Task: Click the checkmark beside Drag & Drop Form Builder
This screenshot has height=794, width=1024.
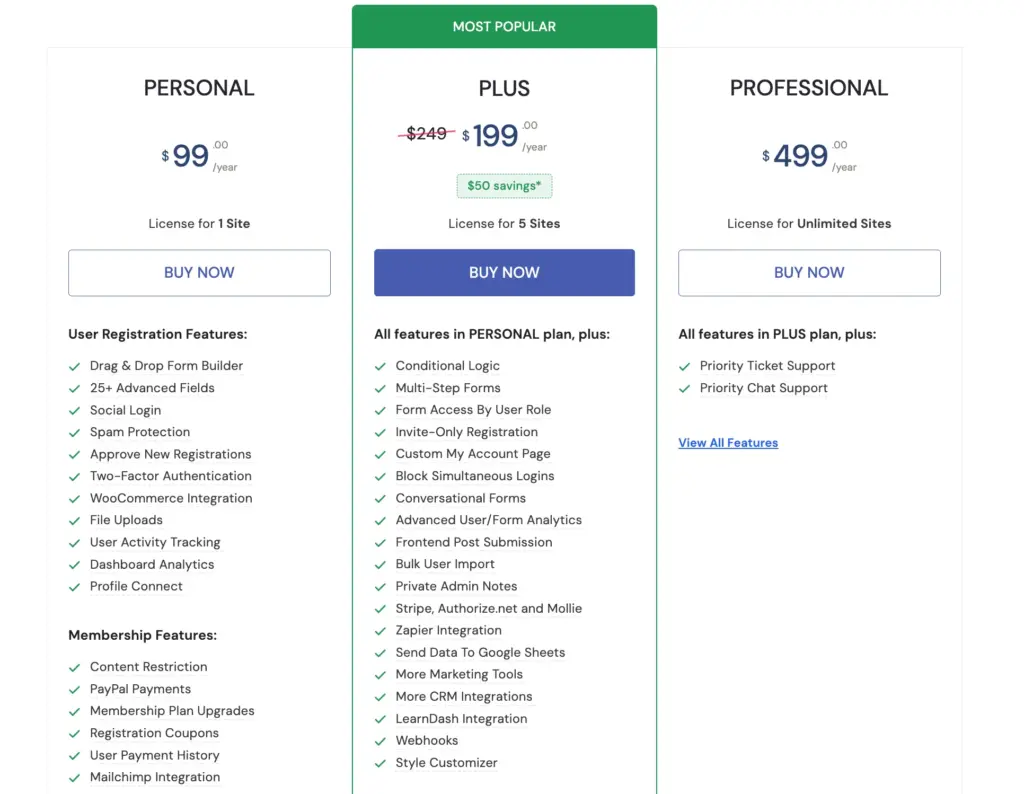Action: [x=74, y=366]
